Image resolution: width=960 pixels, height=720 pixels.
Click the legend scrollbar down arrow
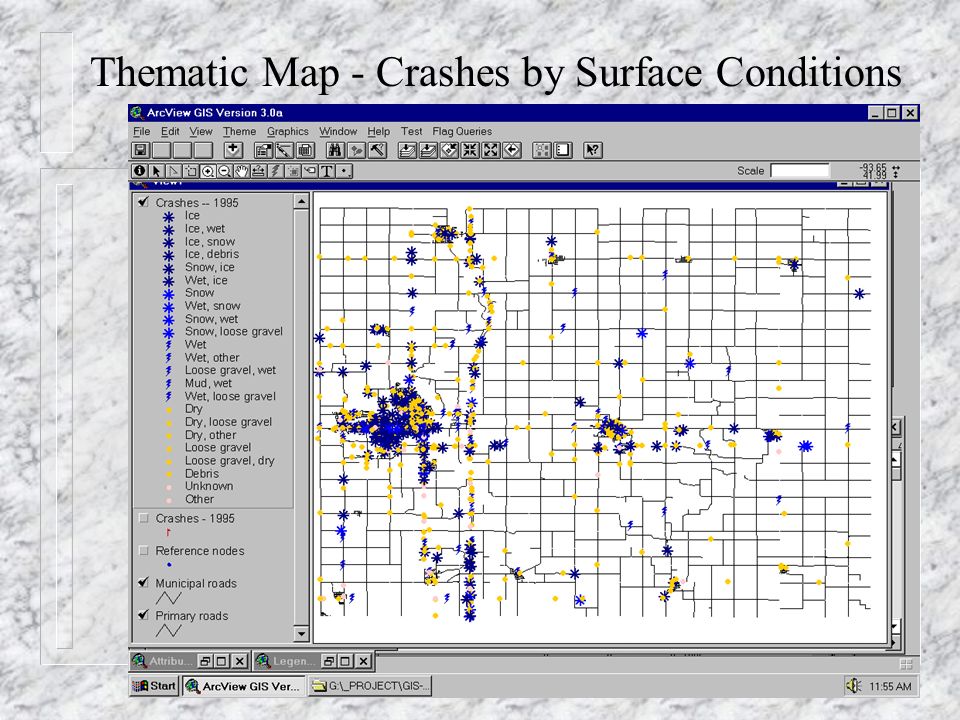click(301, 634)
